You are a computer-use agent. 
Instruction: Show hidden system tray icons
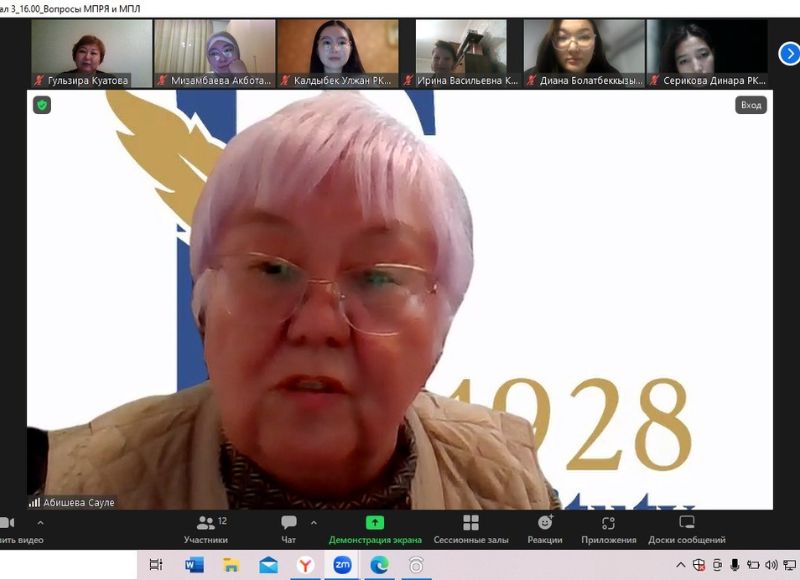click(681, 565)
